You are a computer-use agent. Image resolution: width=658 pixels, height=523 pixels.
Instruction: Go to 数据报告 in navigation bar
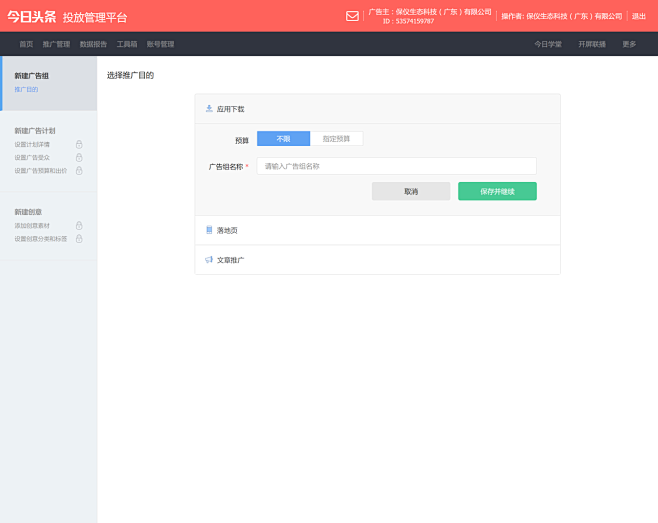pyautogui.click(x=93, y=44)
